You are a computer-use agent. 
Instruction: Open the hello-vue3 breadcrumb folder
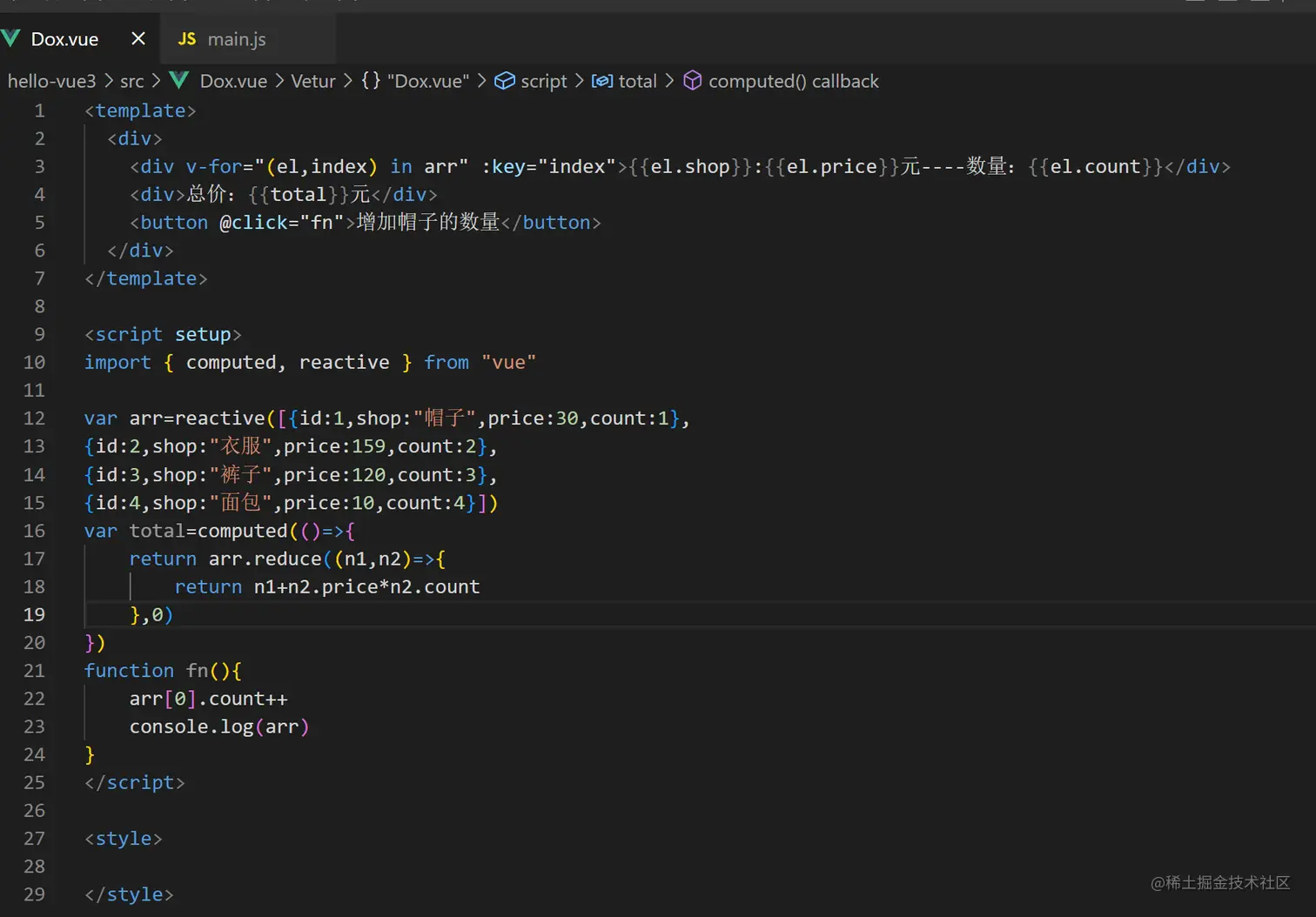pyautogui.click(x=52, y=81)
